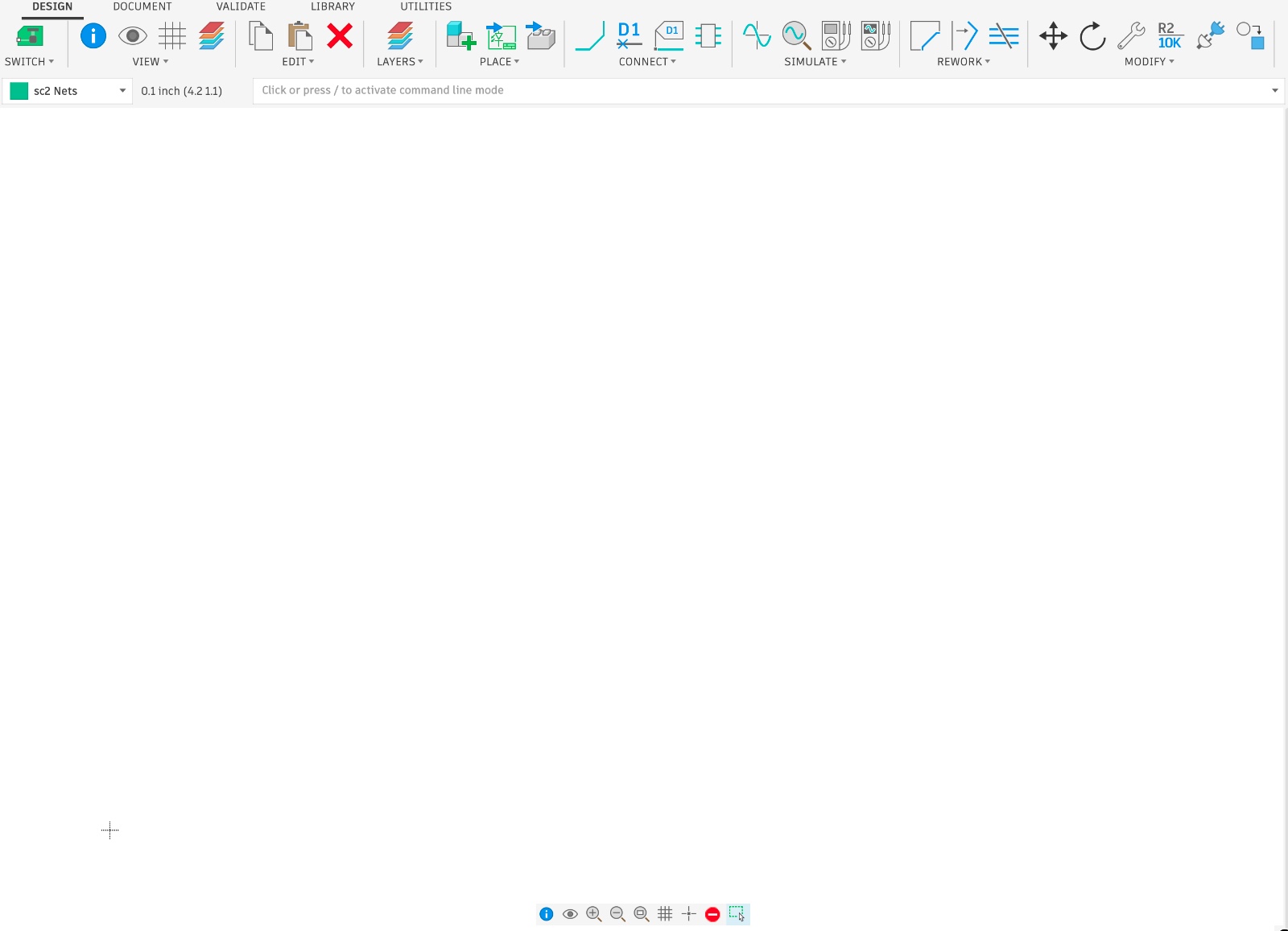Click the Zoom In magnifier icon
The image size is (1288, 931).
pyautogui.click(x=594, y=914)
